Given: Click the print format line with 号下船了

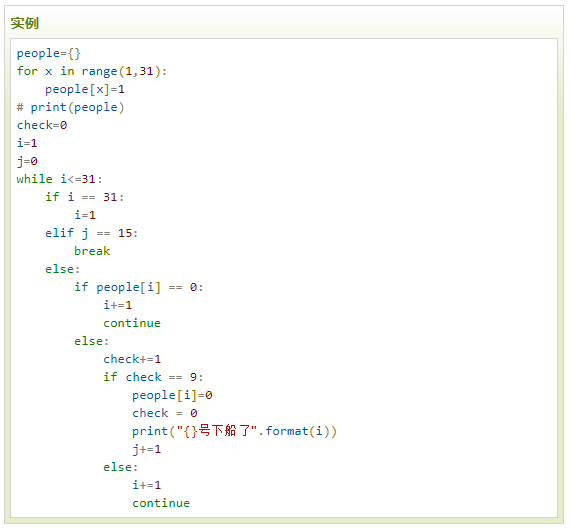Looking at the screenshot, I should [x=234, y=431].
